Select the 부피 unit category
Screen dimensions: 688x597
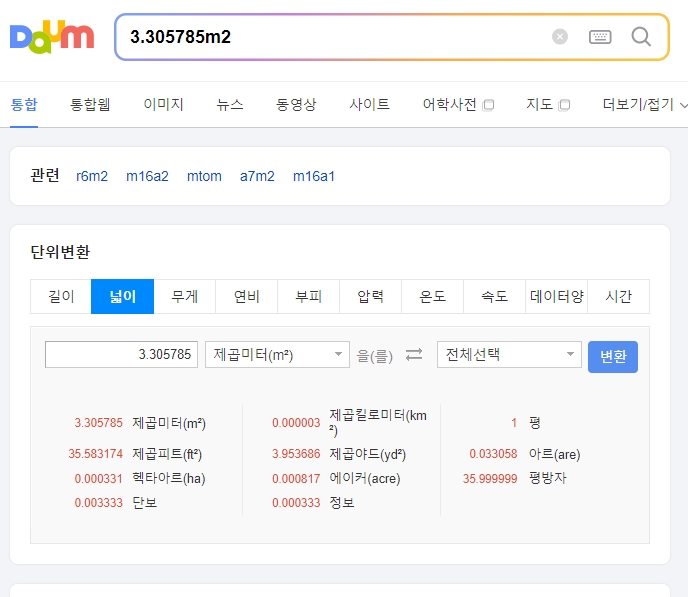click(308, 297)
